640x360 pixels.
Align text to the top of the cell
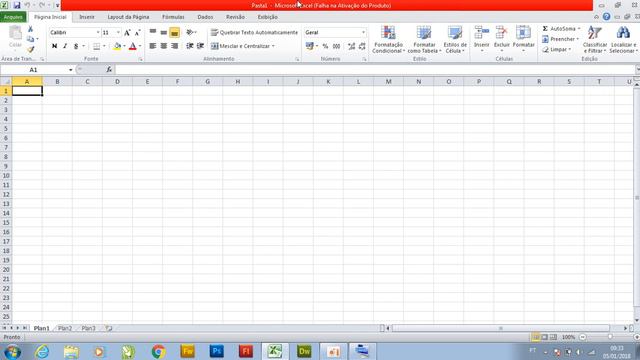click(153, 32)
